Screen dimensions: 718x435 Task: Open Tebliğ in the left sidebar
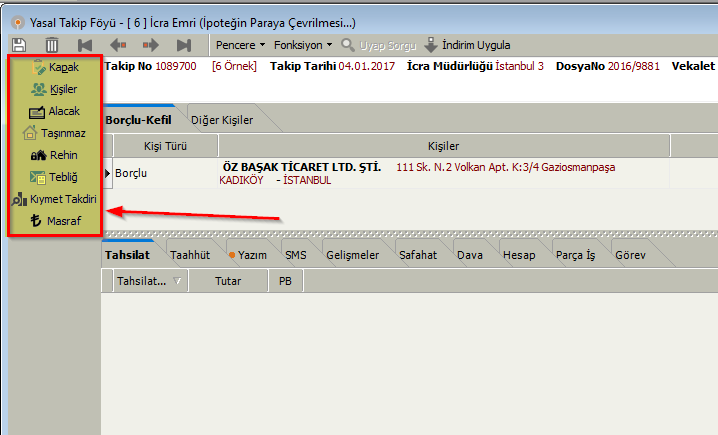55,177
